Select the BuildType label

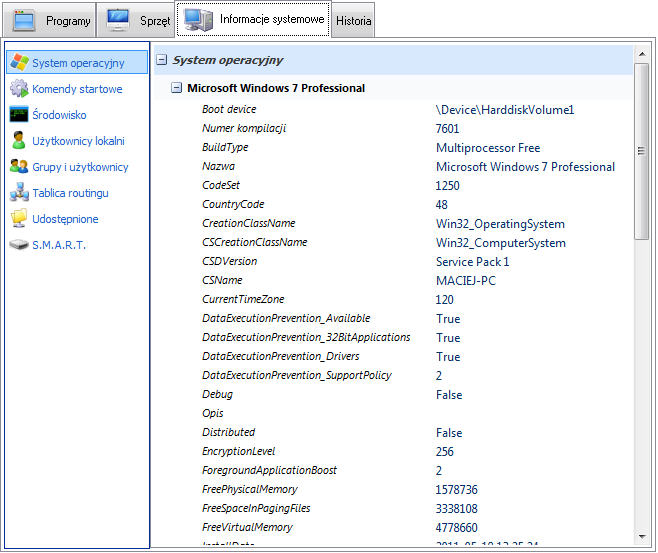click(225, 147)
